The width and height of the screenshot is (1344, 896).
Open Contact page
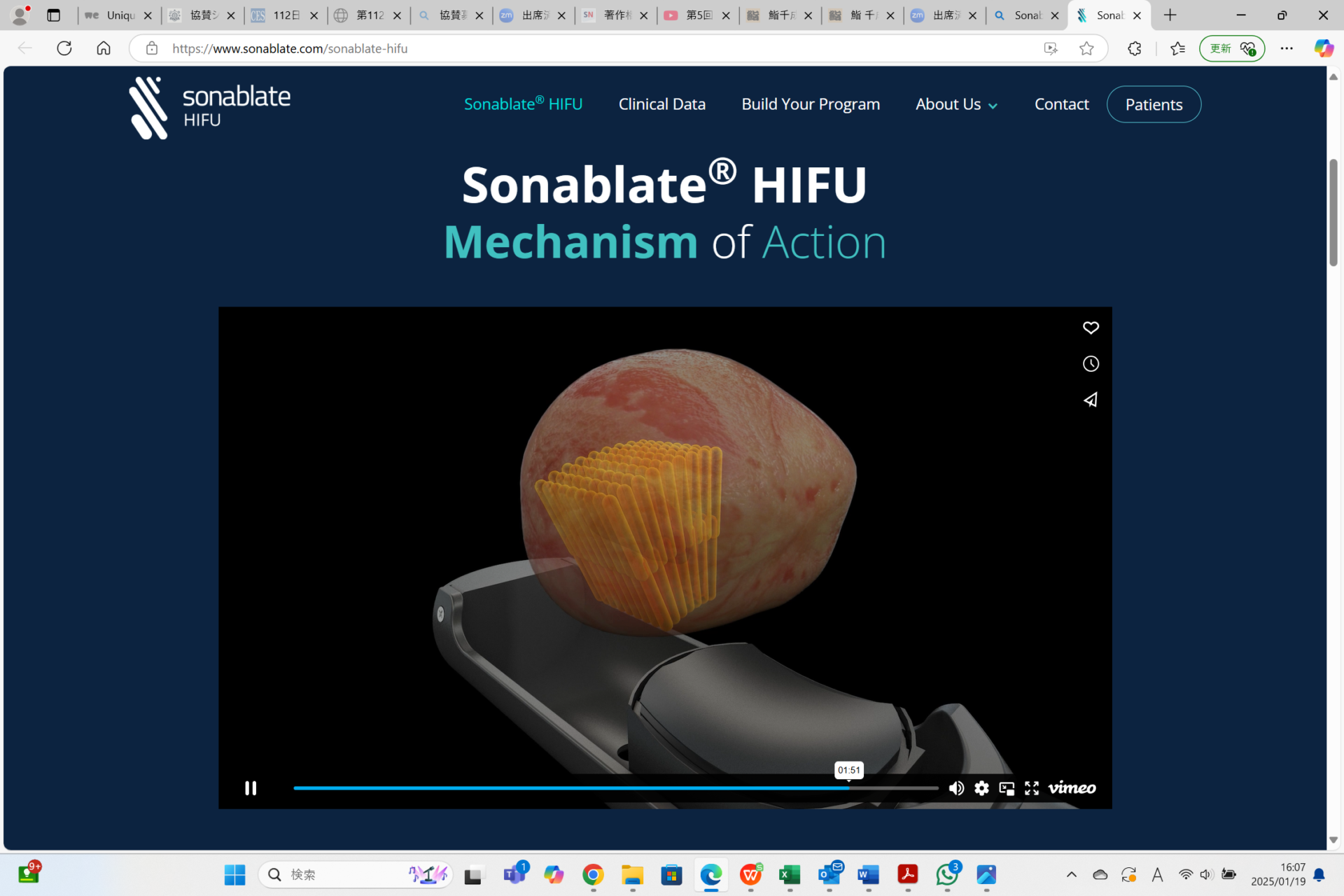pyautogui.click(x=1061, y=104)
